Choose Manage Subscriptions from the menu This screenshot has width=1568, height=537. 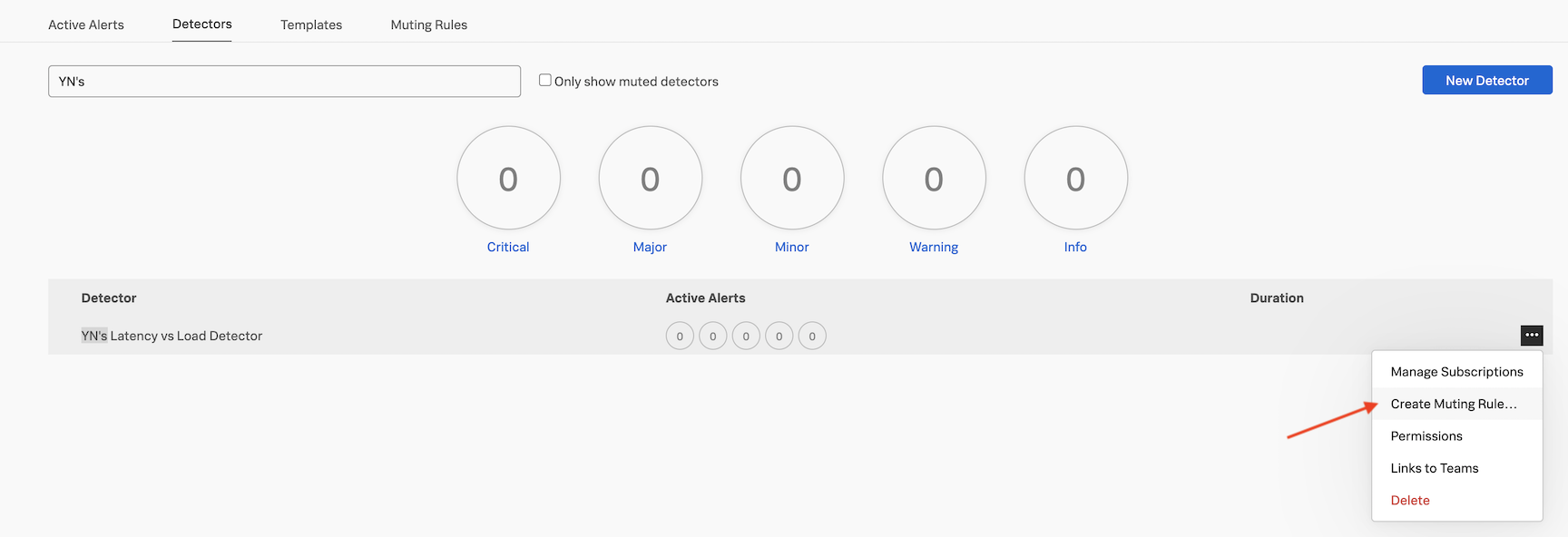1456,372
